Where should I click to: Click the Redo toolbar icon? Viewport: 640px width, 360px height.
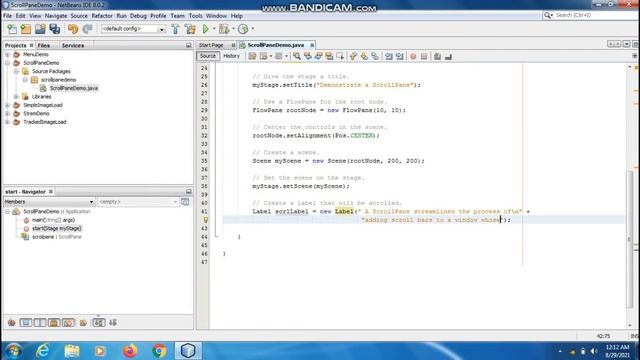tap(87, 29)
